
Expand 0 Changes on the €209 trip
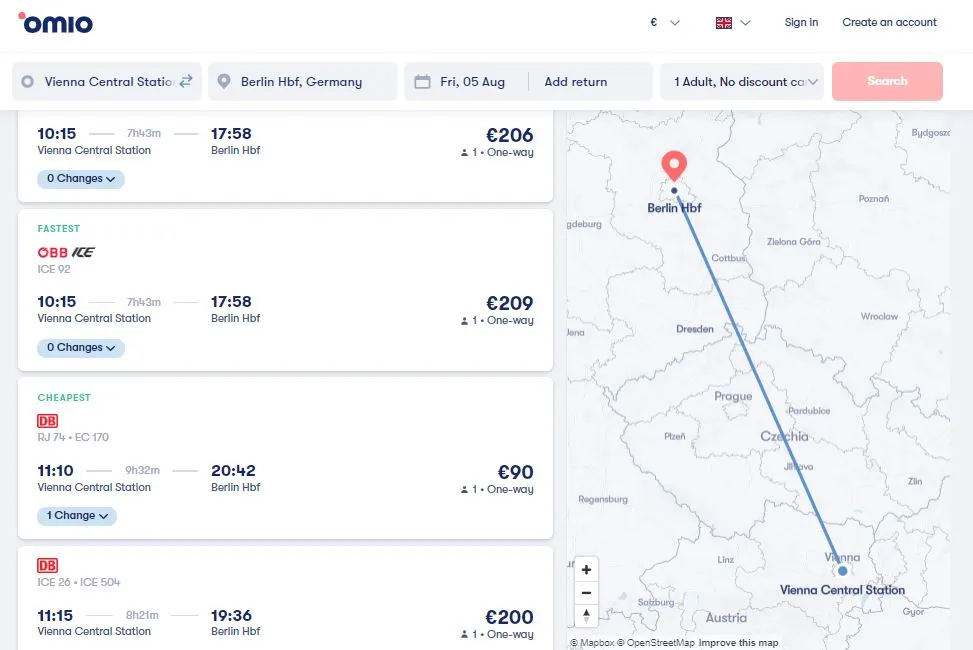coord(81,348)
